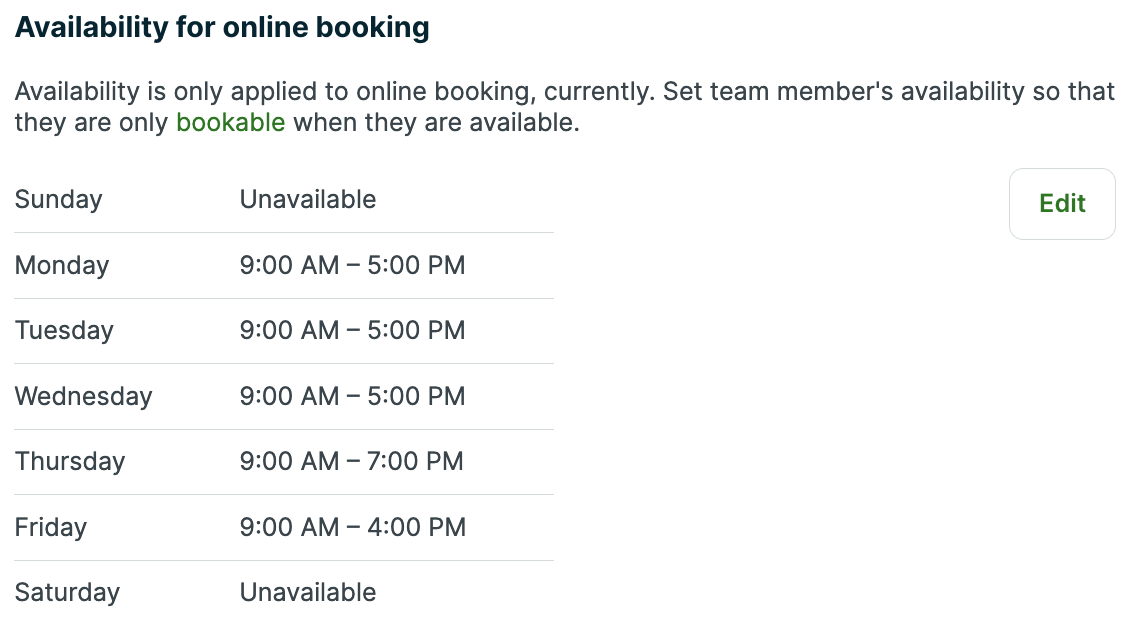Viewport: 1142px width, 644px height.
Task: Click Tuesday's 9:00 AM – 5:00 PM hours
Action: pyautogui.click(x=352, y=330)
